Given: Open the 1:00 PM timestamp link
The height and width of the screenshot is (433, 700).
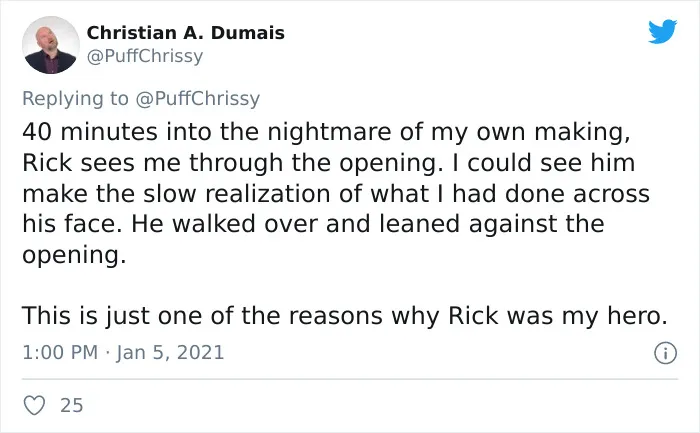Looking at the screenshot, I should (x=60, y=352).
